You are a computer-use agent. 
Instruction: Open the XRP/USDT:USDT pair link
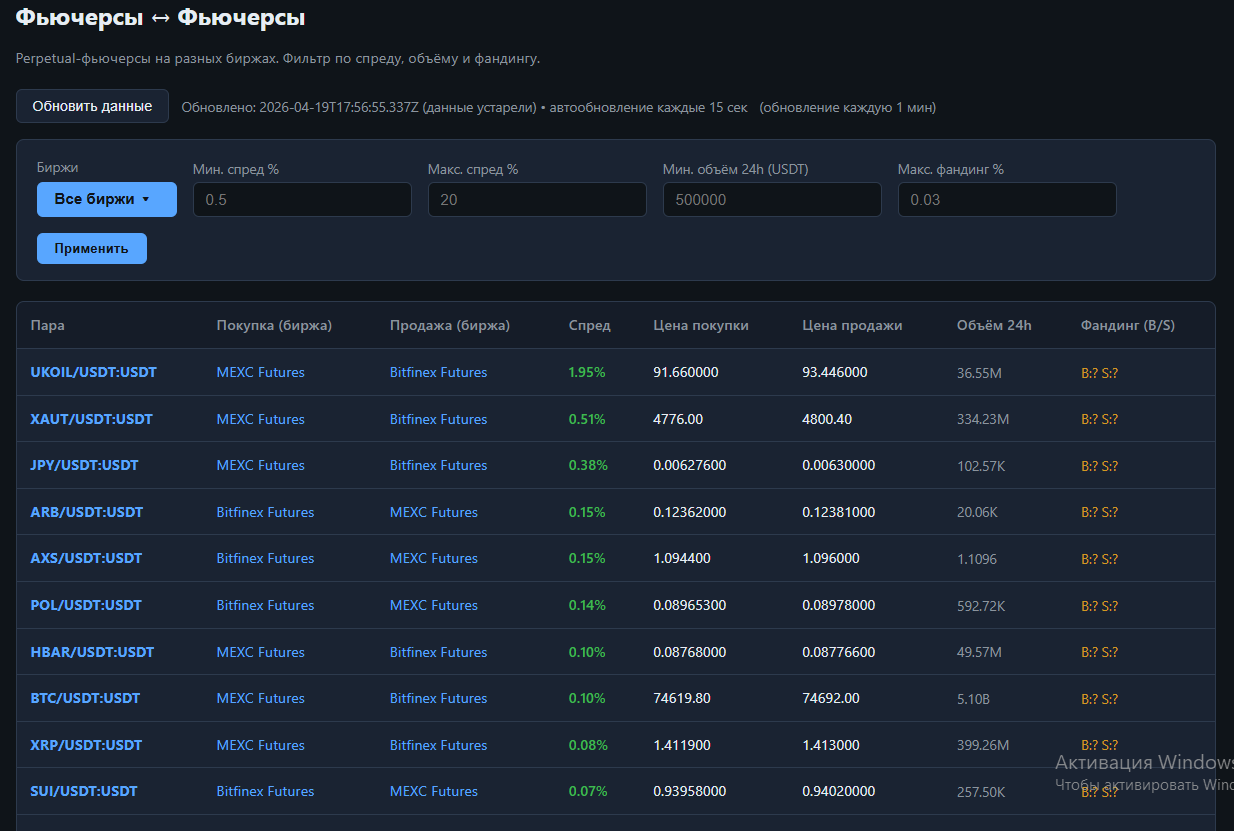tap(87, 745)
